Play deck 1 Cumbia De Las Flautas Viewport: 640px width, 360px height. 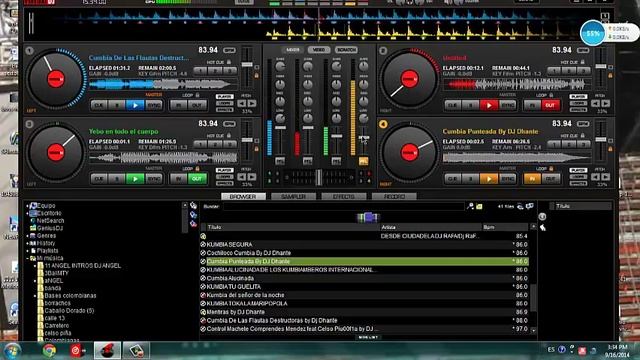tap(135, 105)
